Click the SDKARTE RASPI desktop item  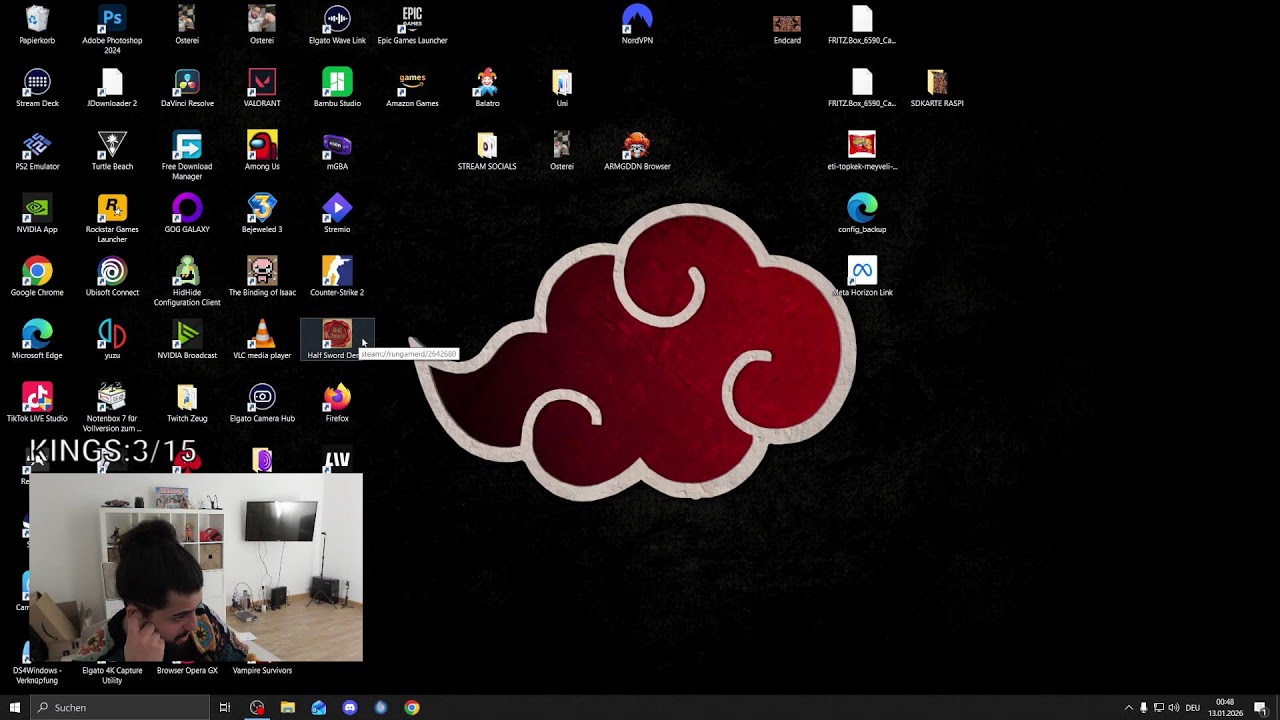click(x=937, y=89)
